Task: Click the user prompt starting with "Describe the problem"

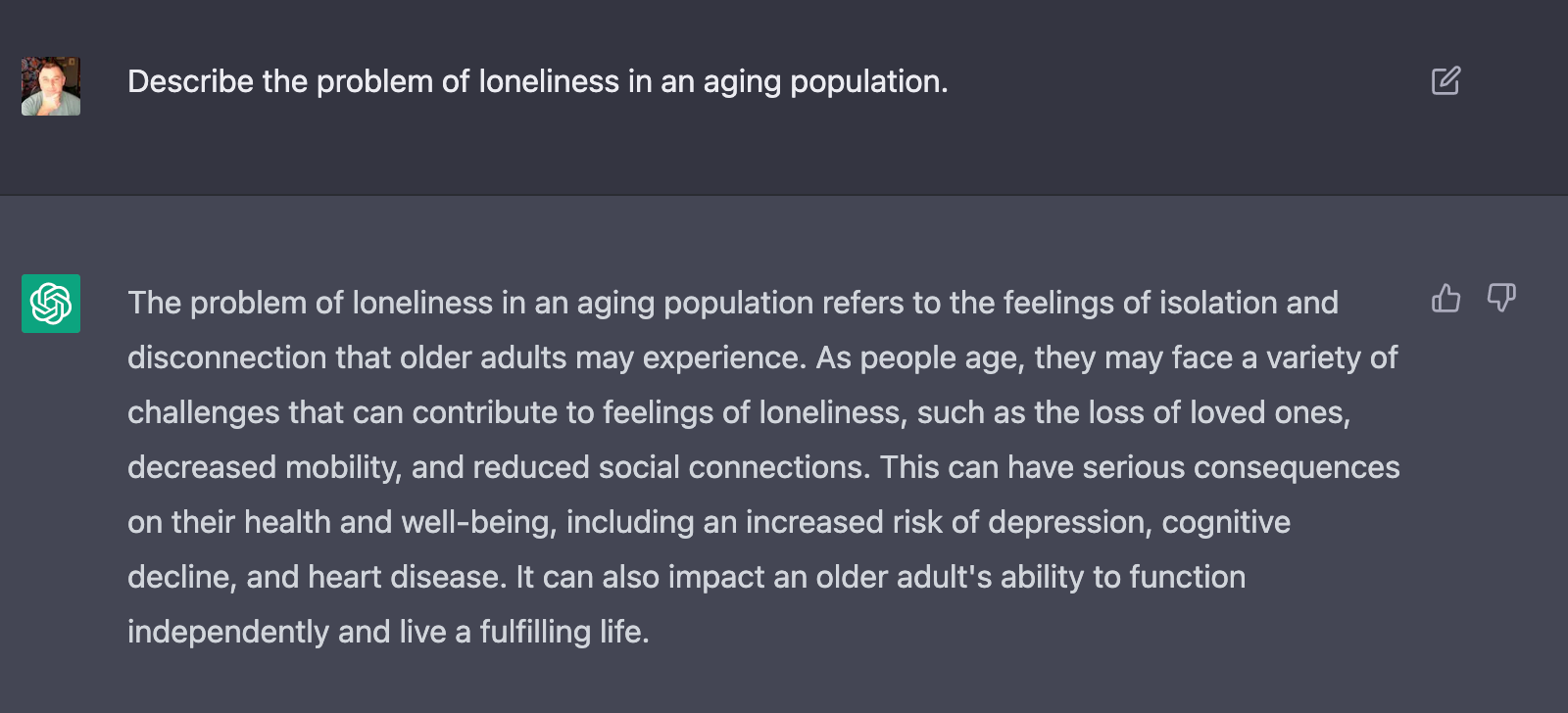Action: pos(537,81)
